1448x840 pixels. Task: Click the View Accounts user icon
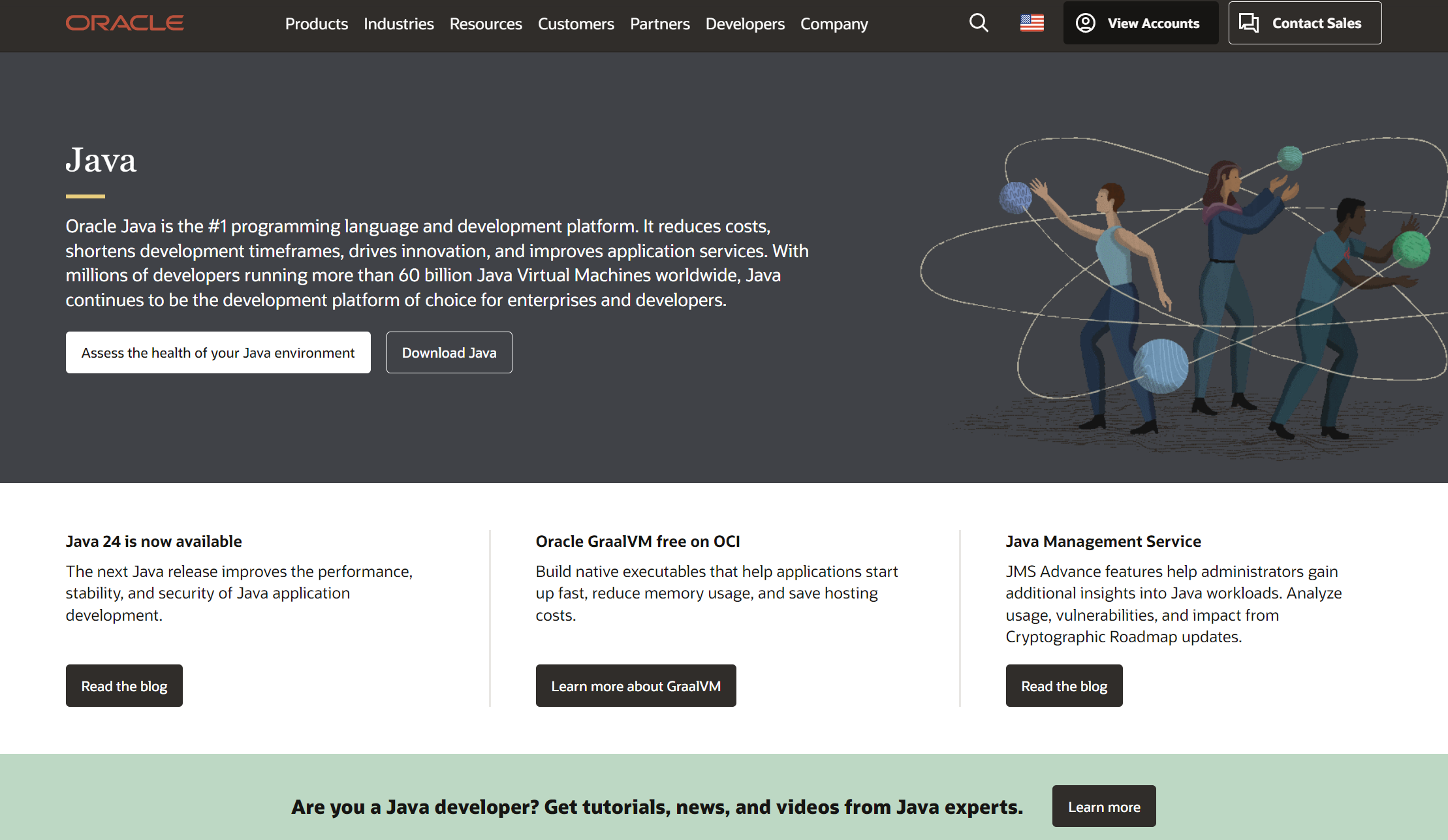tap(1086, 23)
